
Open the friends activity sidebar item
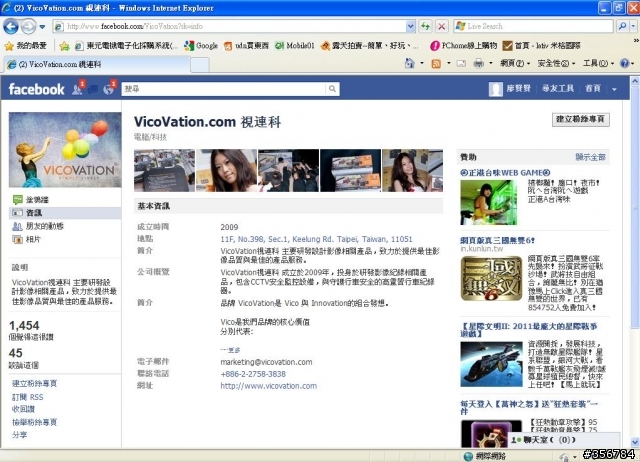tap(65, 226)
